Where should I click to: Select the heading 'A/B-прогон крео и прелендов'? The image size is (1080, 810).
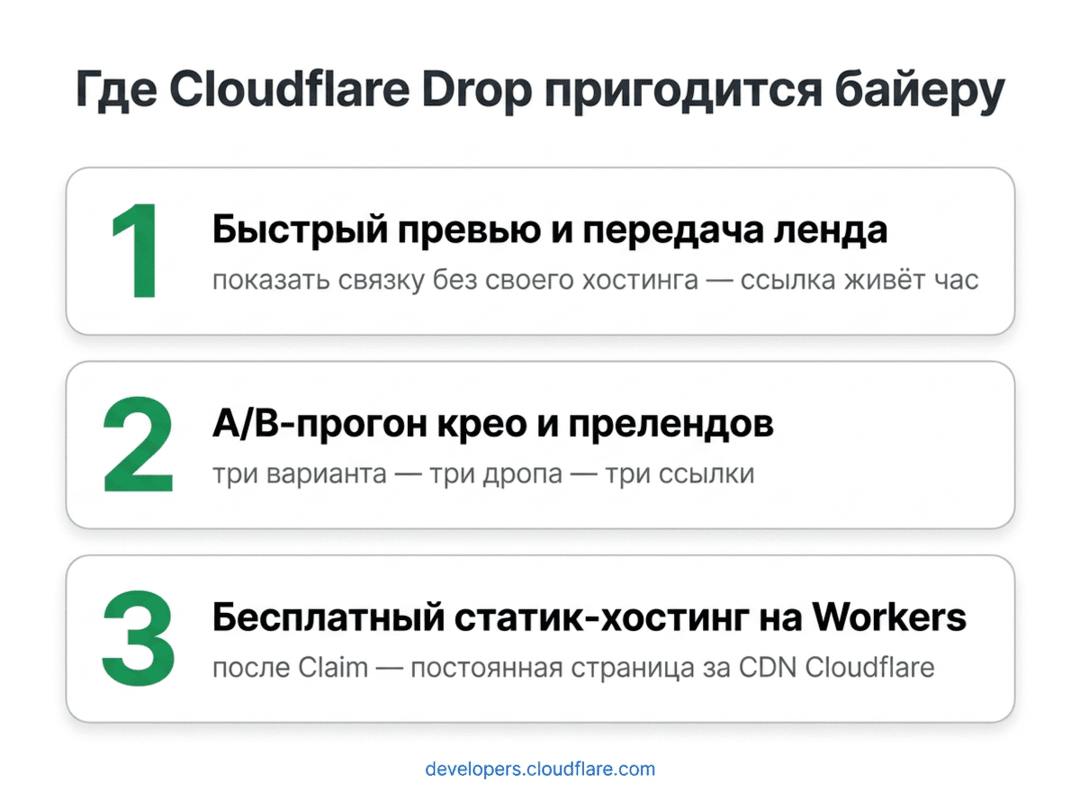492,424
